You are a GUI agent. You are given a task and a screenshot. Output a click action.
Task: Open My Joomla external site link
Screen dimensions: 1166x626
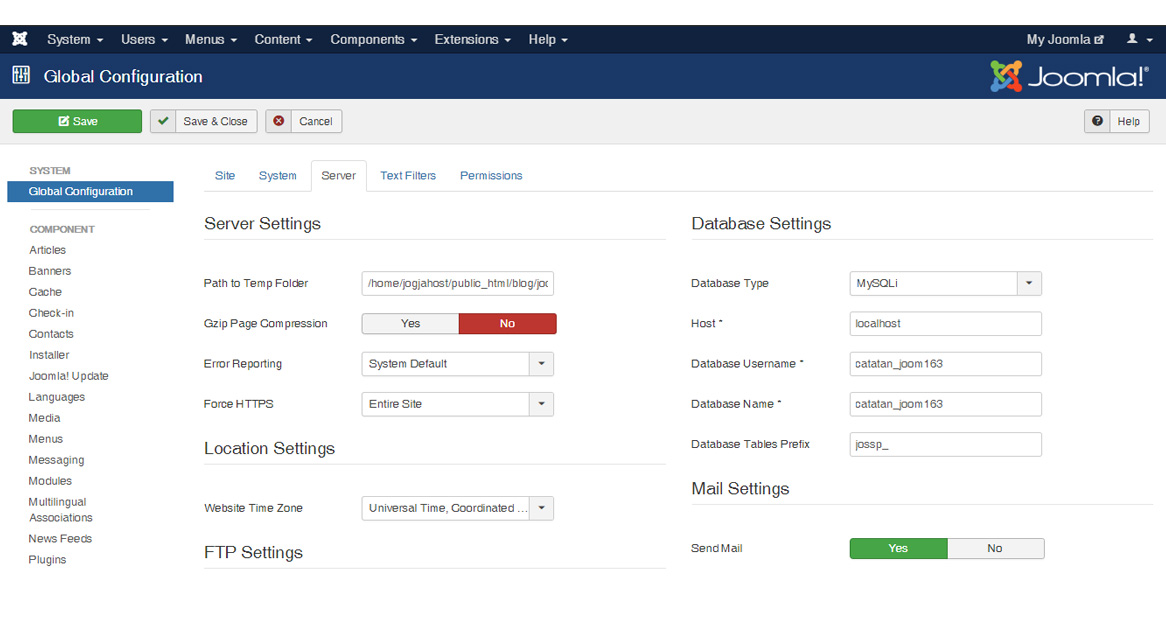(x=1065, y=39)
